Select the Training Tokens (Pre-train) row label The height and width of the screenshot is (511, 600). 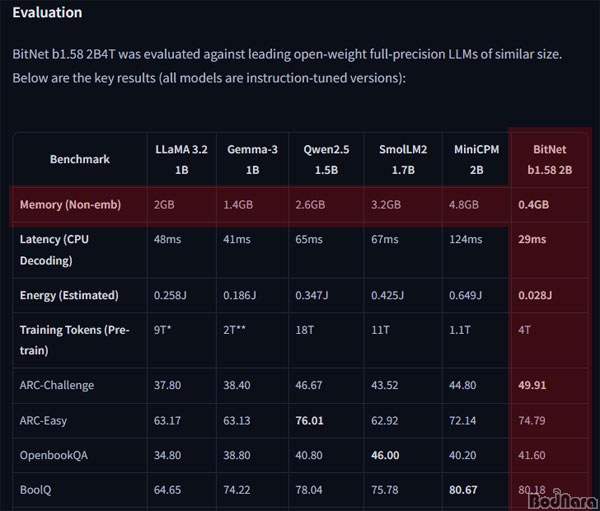(75, 340)
